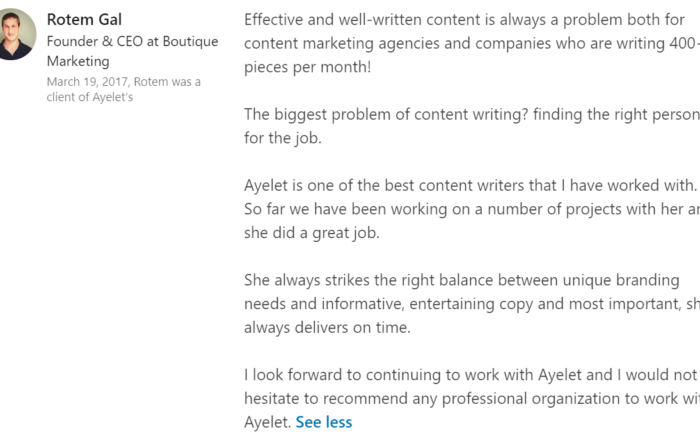This screenshot has height=441, width=700.
Task: Click the text "always delivers on time."
Action: pyautogui.click(x=327, y=328)
